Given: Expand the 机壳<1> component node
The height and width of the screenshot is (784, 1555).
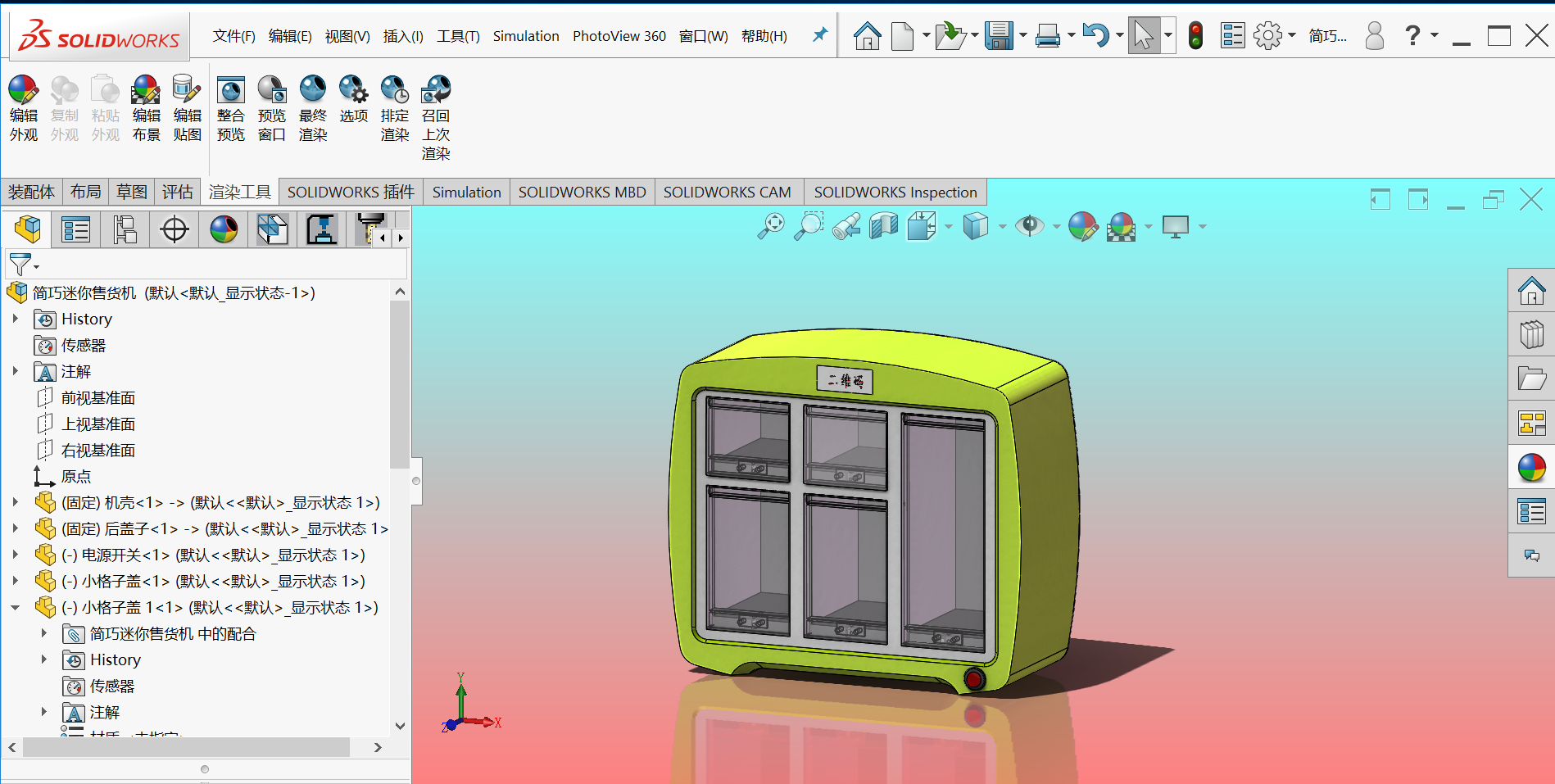Looking at the screenshot, I should click(15, 502).
